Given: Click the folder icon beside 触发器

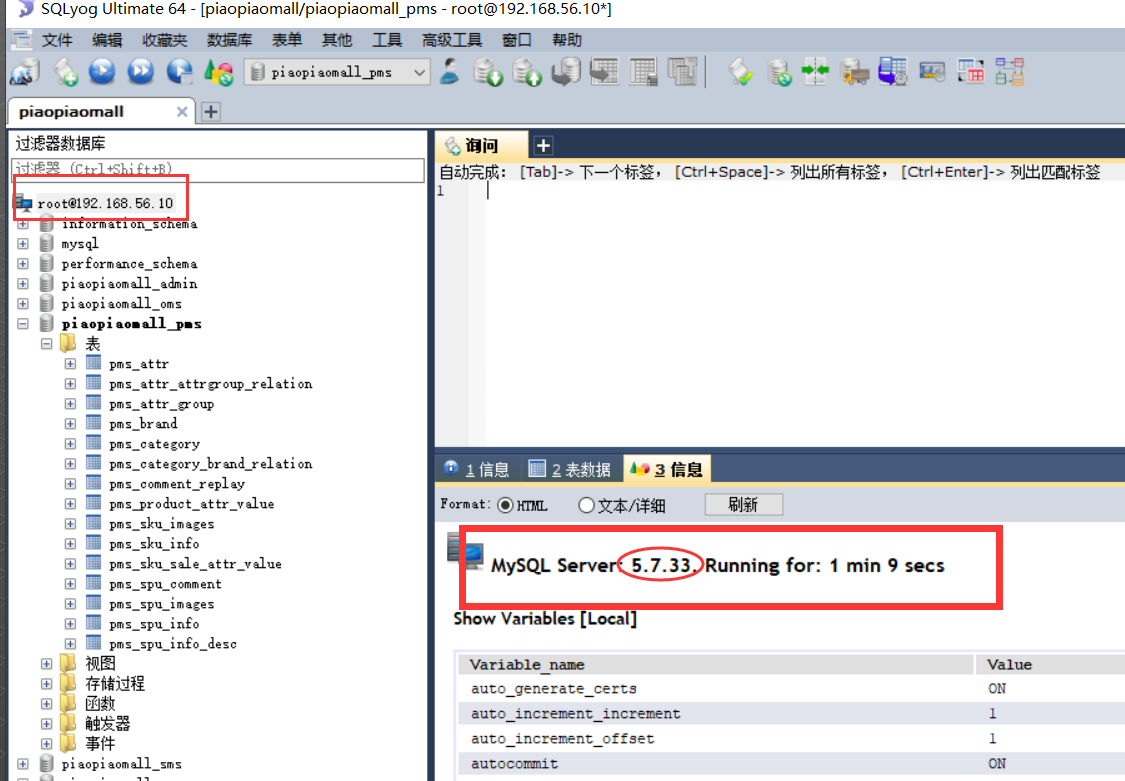Looking at the screenshot, I should [x=68, y=723].
